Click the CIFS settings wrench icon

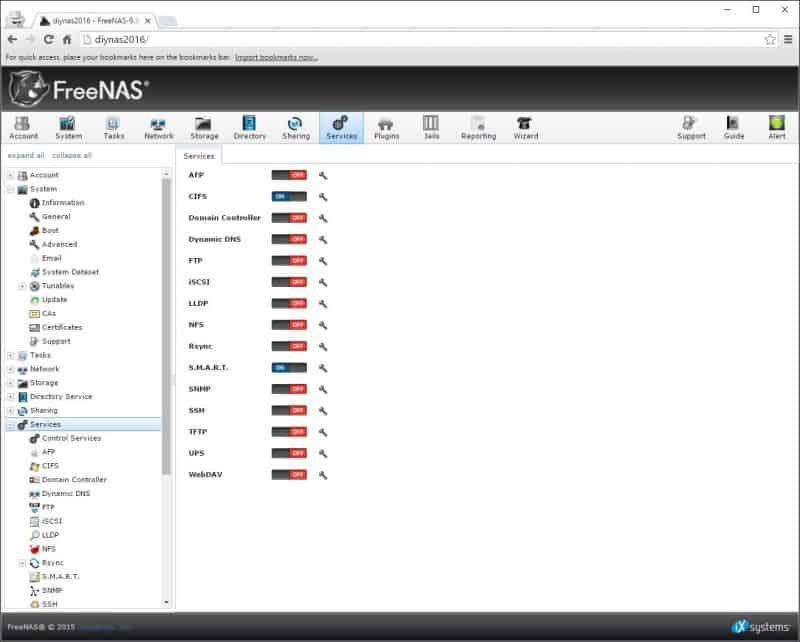[322, 197]
